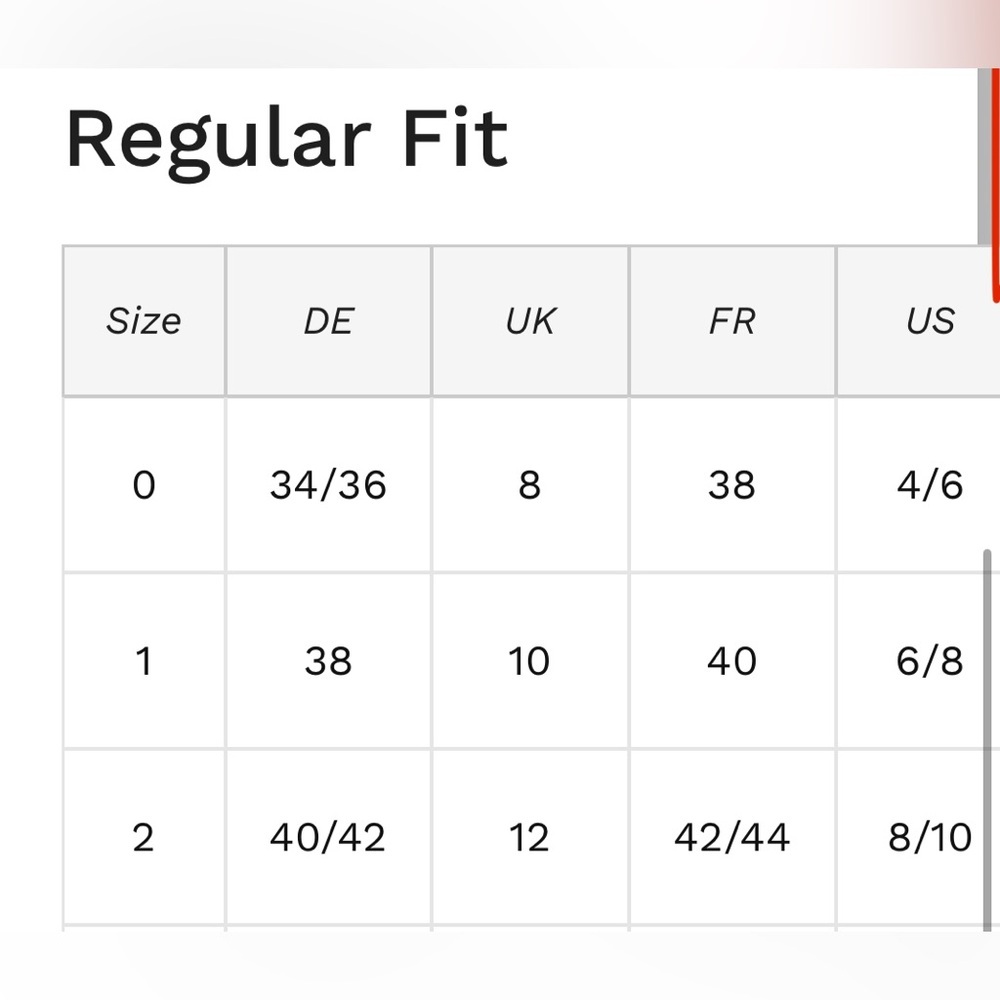Select the US column header
The height and width of the screenshot is (1000, 1000).
(930, 321)
